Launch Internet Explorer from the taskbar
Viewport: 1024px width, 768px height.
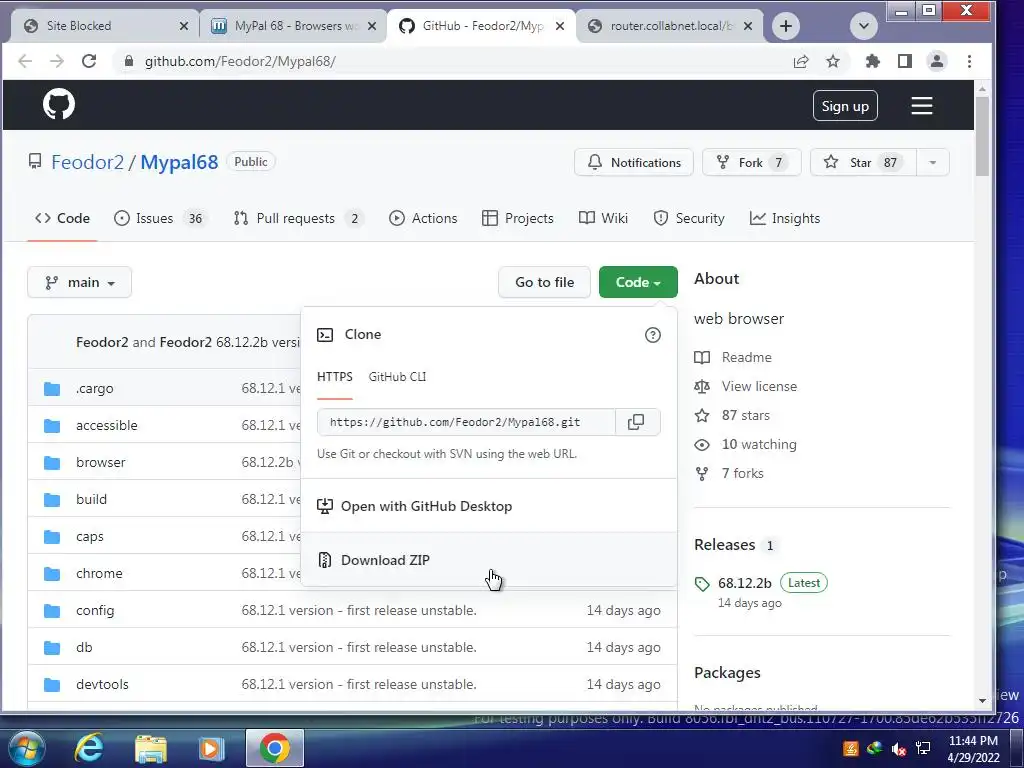click(89, 748)
